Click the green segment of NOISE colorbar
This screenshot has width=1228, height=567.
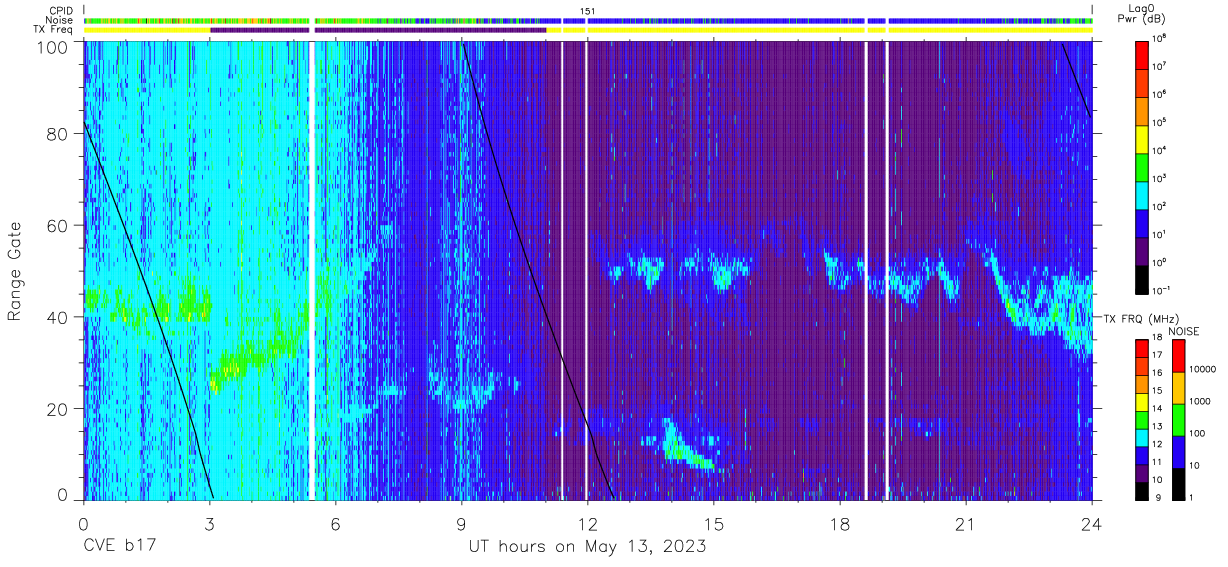pyautogui.click(x=1179, y=419)
